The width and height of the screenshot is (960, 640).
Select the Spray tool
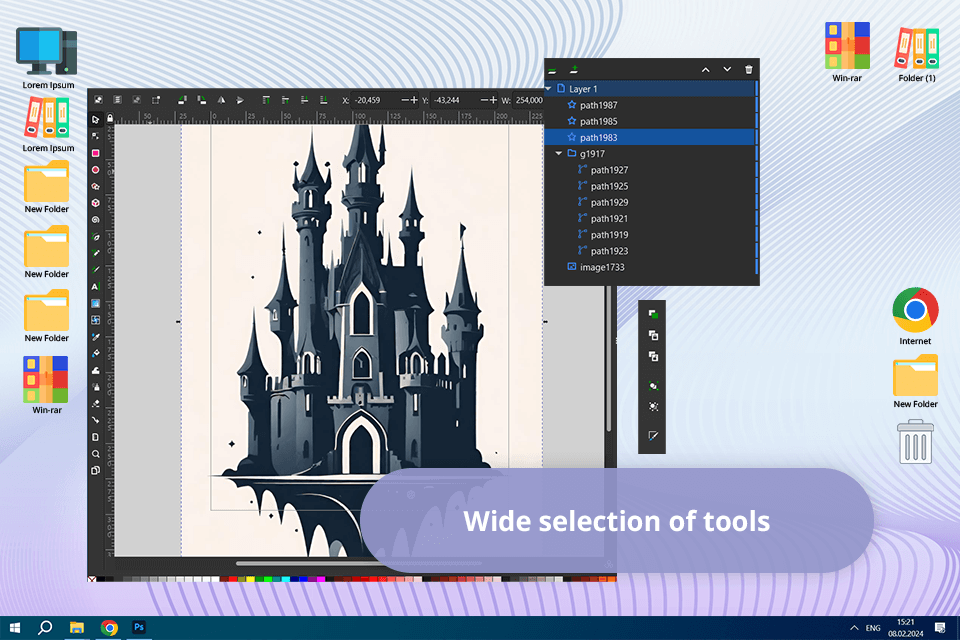[x=96, y=387]
